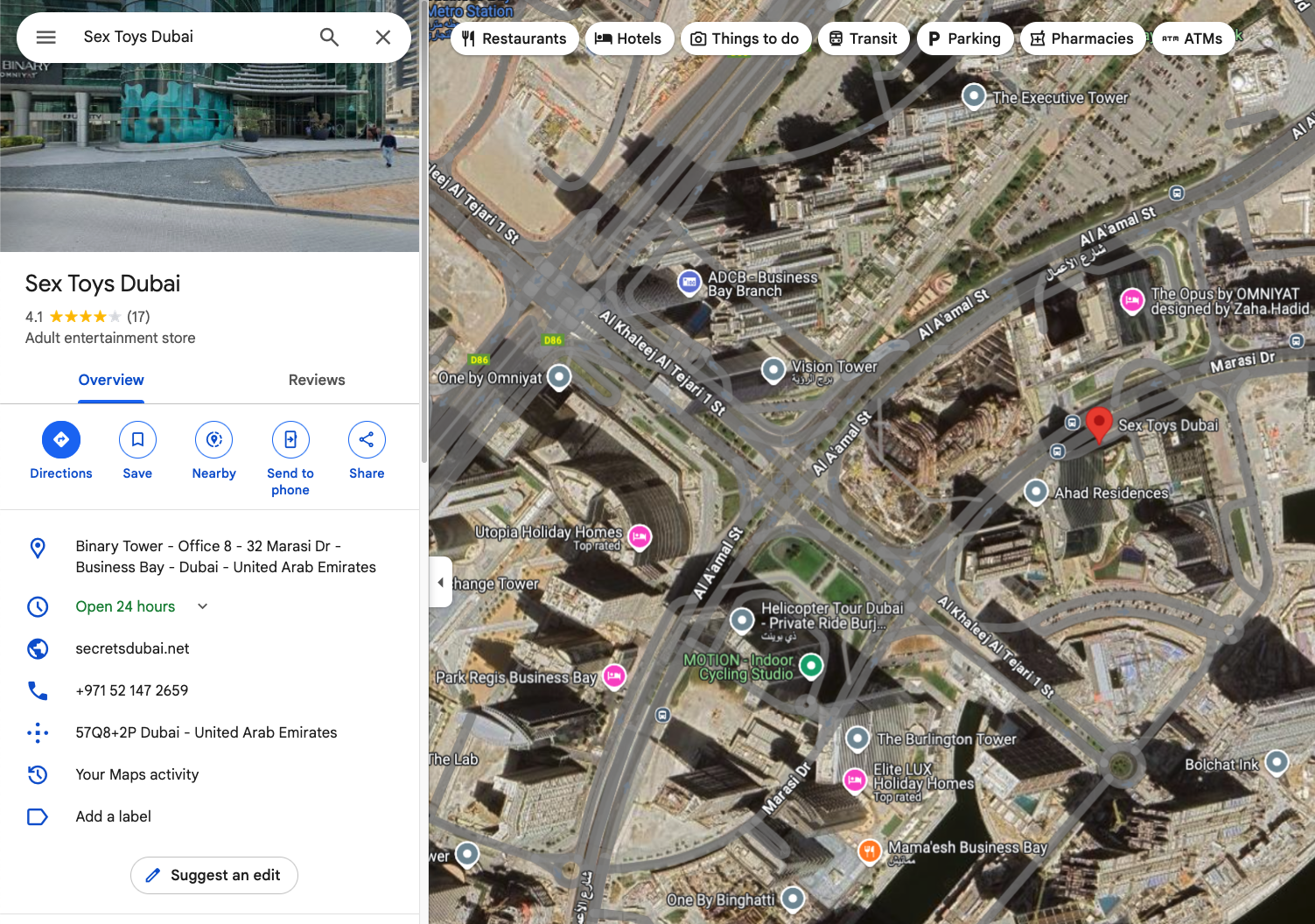Click the clock hours icon
Screen dimensions: 1315x924
[x=38, y=606]
